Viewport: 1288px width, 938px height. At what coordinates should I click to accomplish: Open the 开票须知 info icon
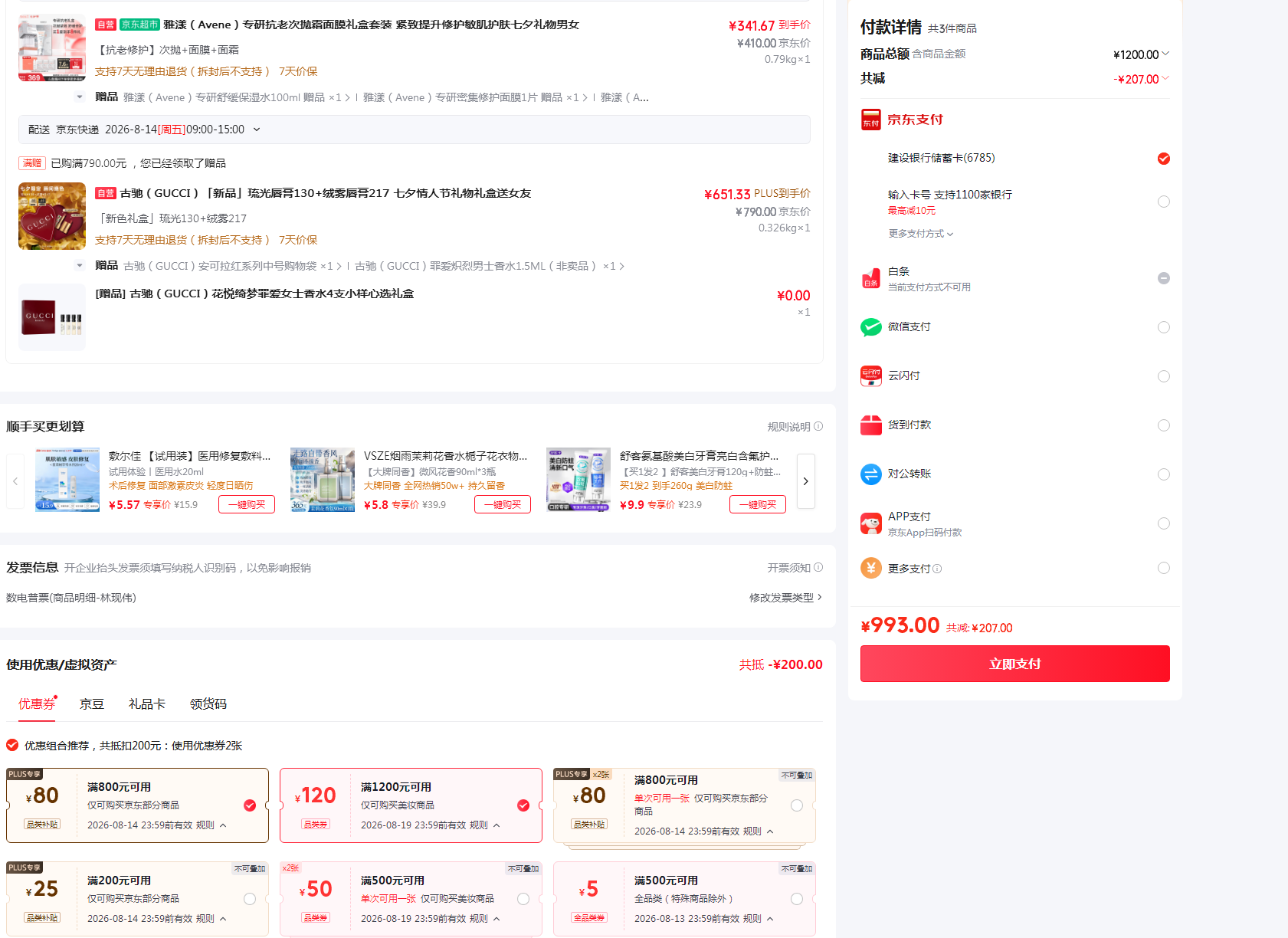click(818, 568)
